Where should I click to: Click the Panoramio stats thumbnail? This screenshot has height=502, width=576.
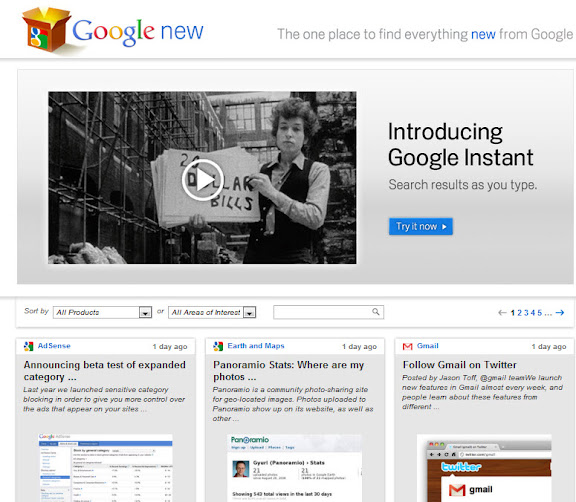click(x=294, y=468)
